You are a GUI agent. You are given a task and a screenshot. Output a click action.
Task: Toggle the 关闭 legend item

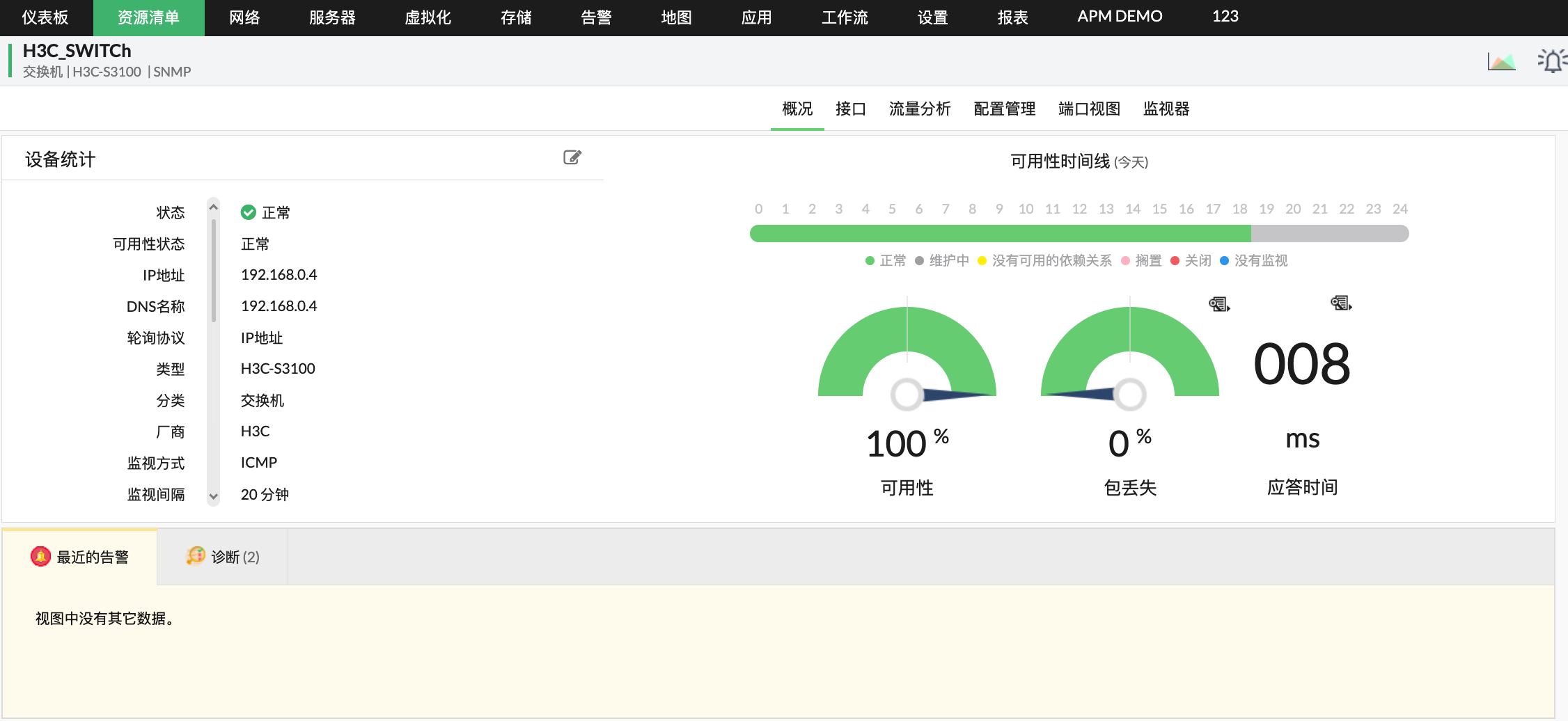(x=1191, y=261)
